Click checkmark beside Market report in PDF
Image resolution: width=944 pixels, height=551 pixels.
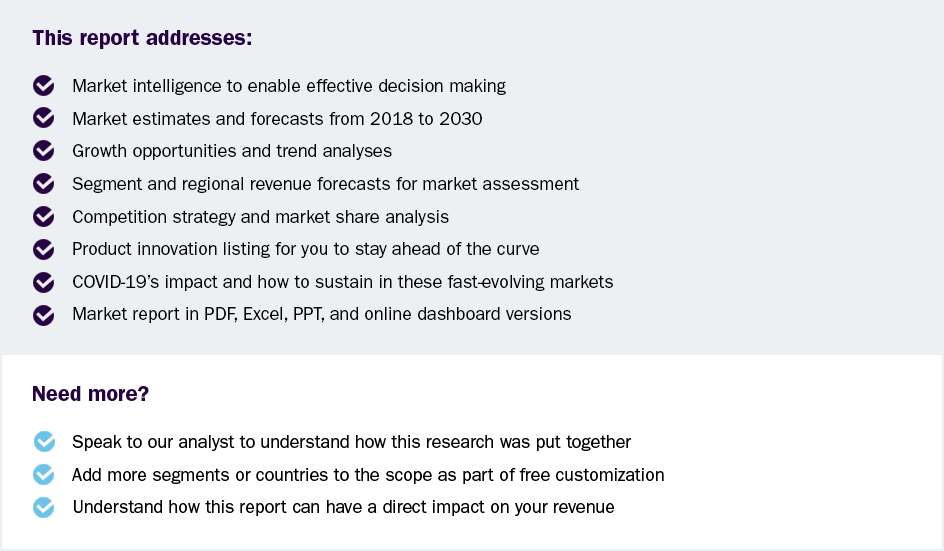click(43, 314)
